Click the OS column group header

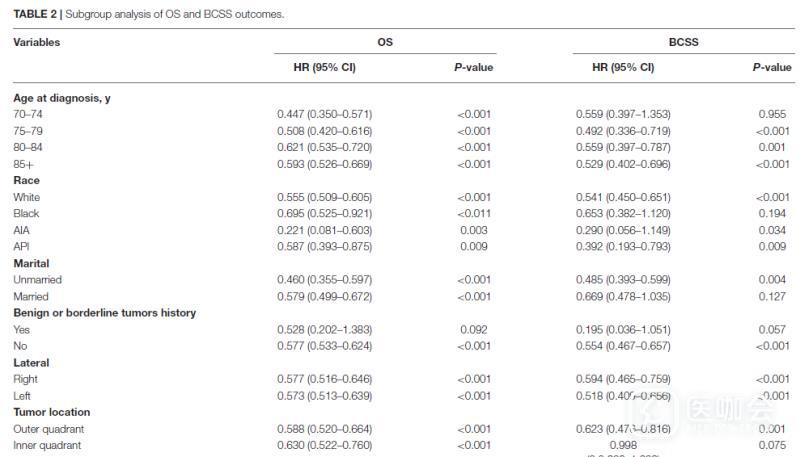click(384, 43)
